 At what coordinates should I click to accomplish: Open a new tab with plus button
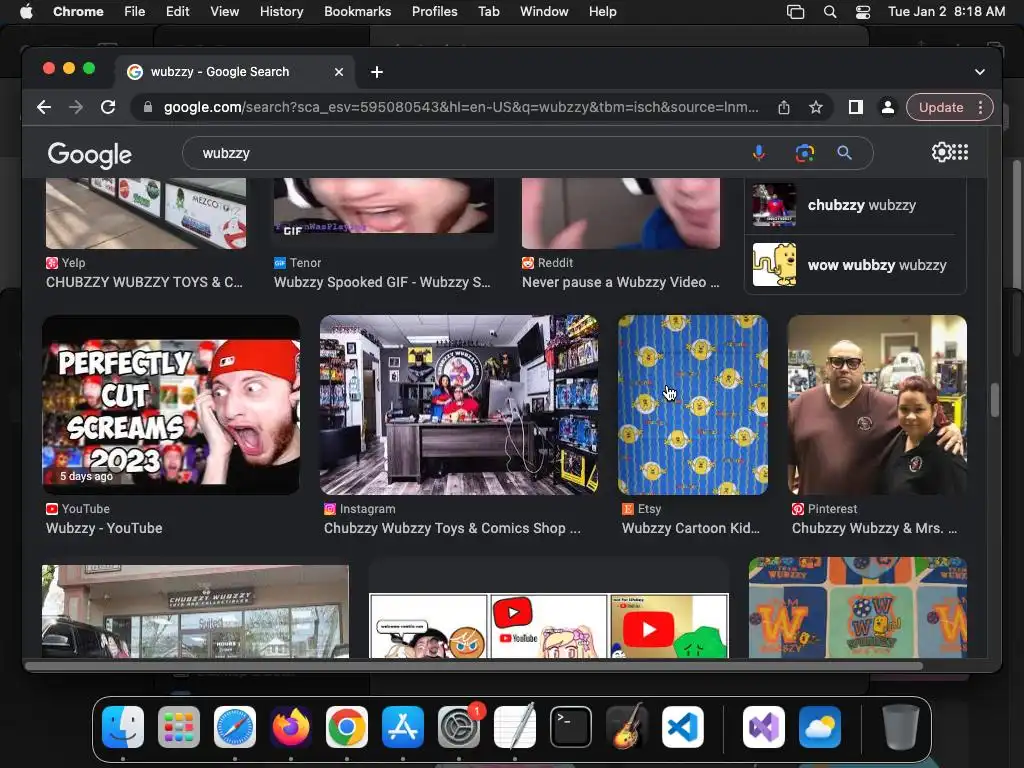pyautogui.click(x=377, y=72)
